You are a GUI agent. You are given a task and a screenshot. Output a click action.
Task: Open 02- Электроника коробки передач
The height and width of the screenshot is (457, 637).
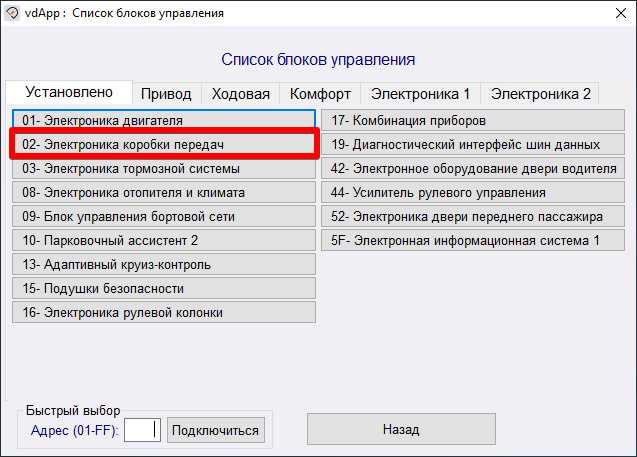[x=164, y=144]
